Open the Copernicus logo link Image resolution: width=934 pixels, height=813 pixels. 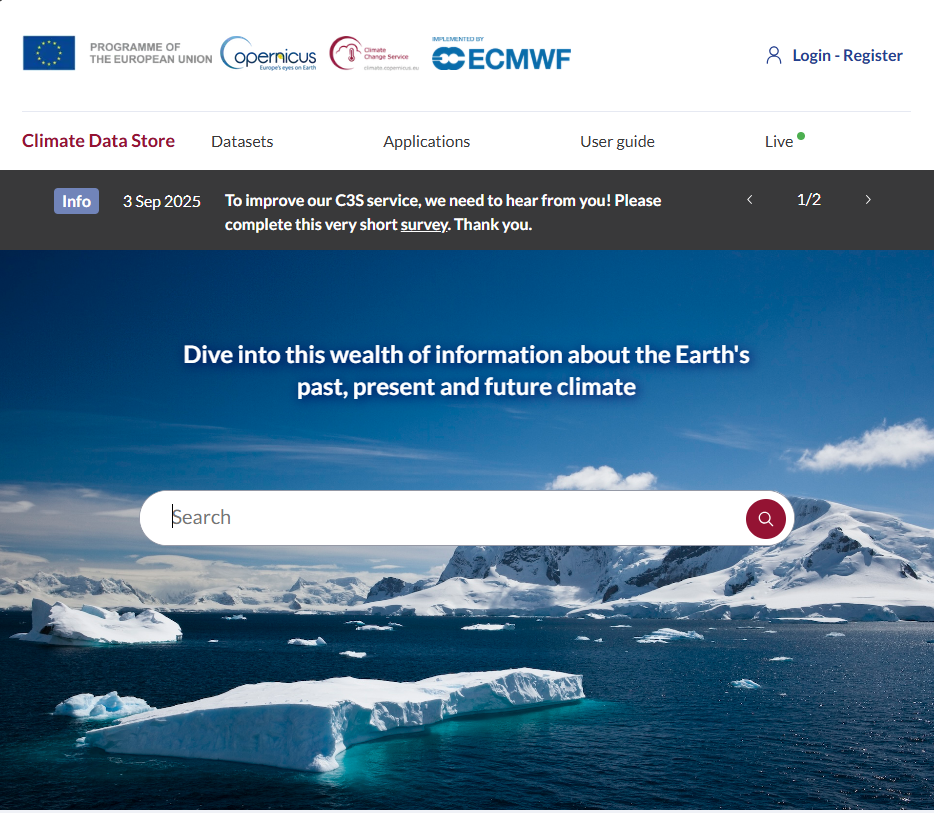tap(268, 54)
